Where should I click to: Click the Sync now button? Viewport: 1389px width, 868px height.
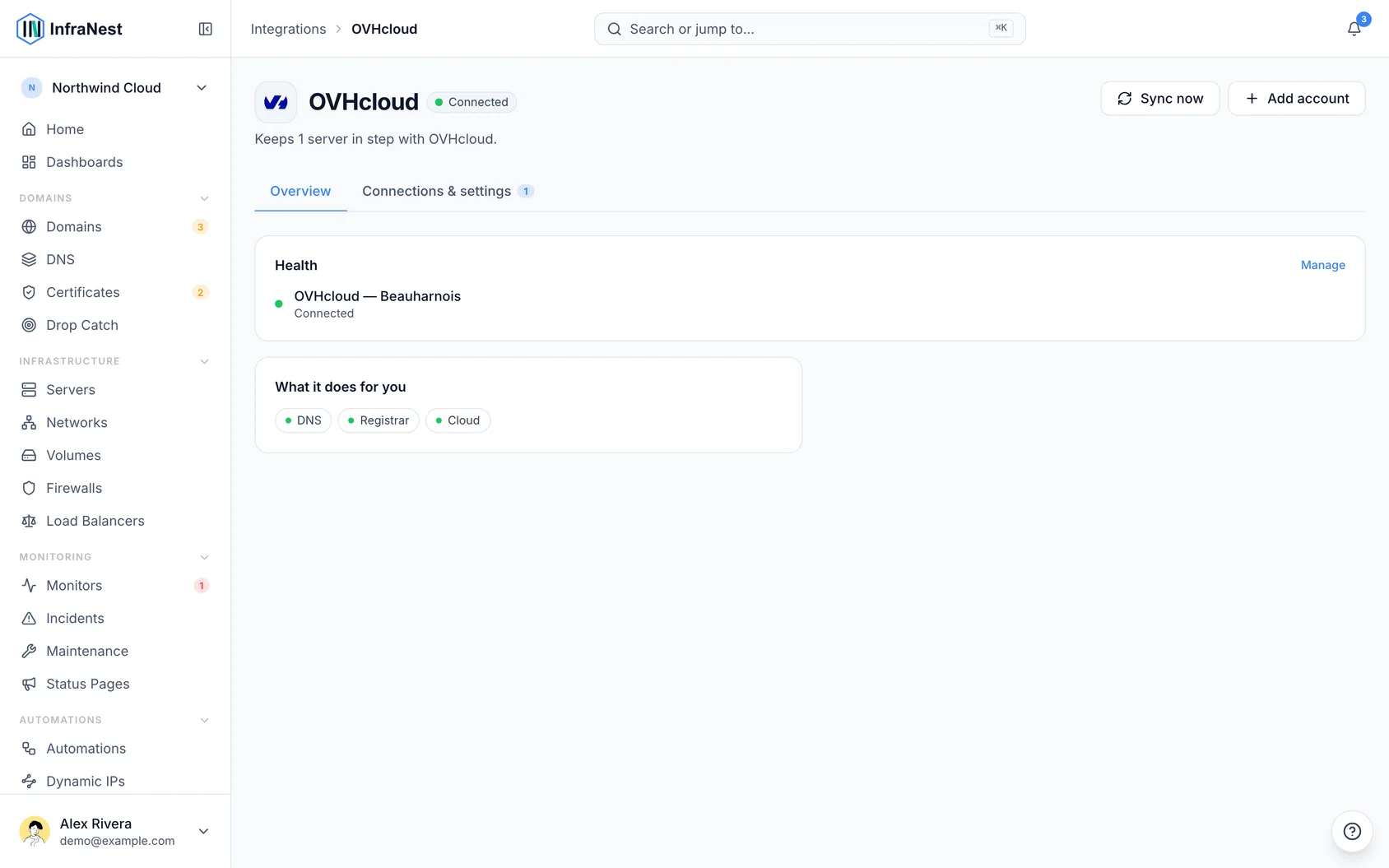pyautogui.click(x=1160, y=99)
